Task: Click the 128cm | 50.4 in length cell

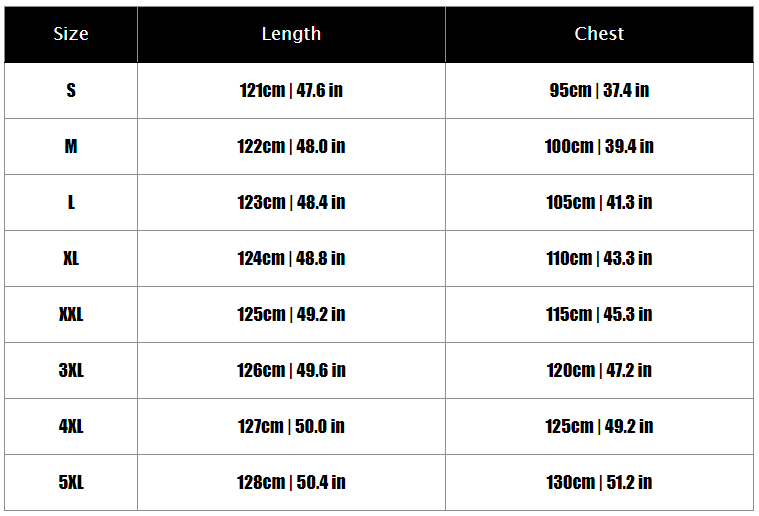Action: click(291, 483)
